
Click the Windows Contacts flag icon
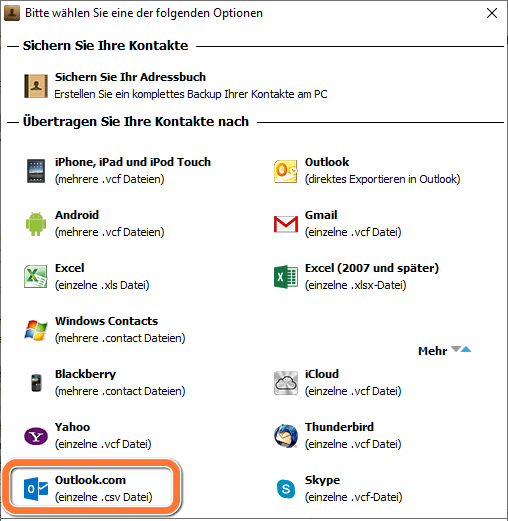(36, 330)
